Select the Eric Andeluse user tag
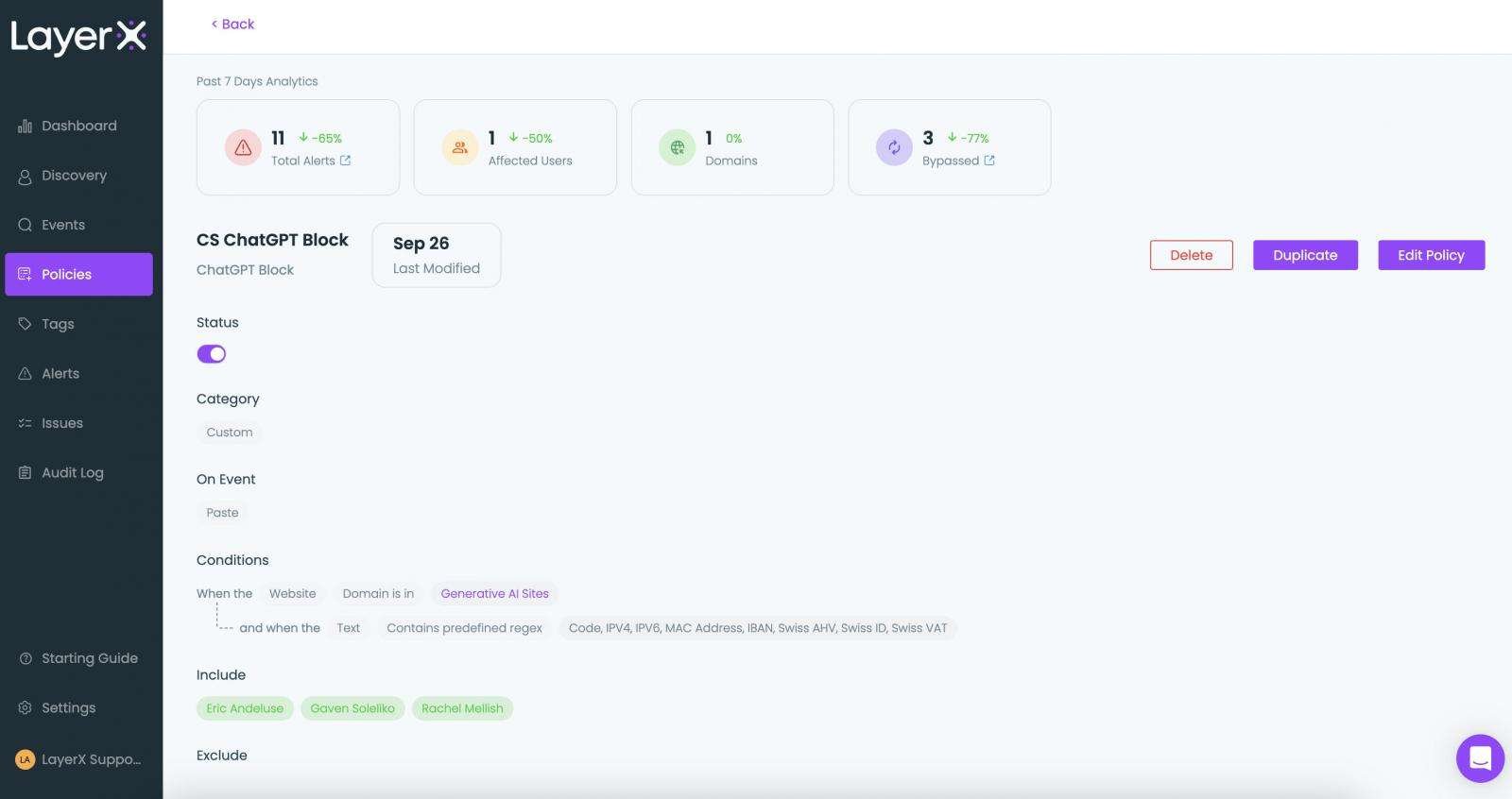Viewport: 1512px width, 799px height. [x=245, y=708]
